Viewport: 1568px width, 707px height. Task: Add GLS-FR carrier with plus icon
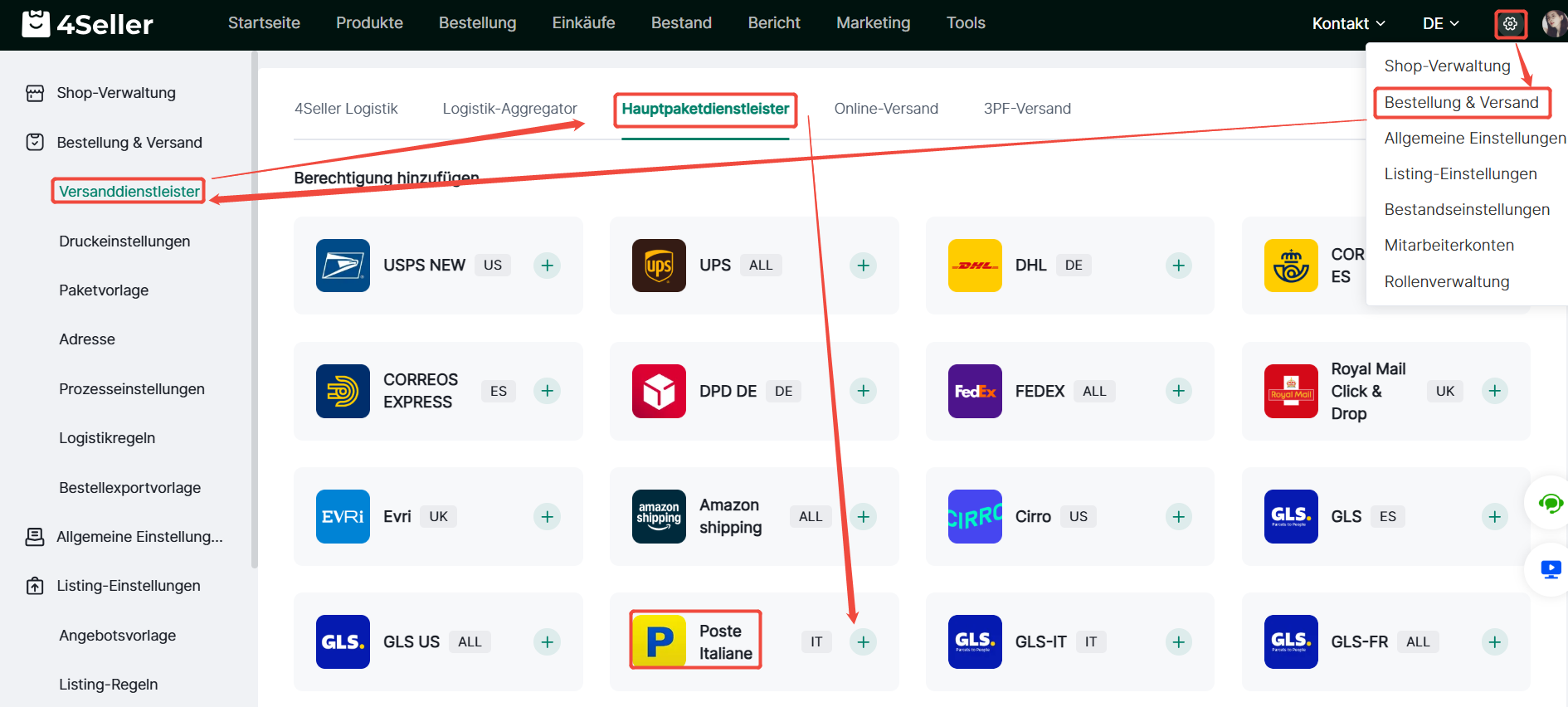point(1494,642)
